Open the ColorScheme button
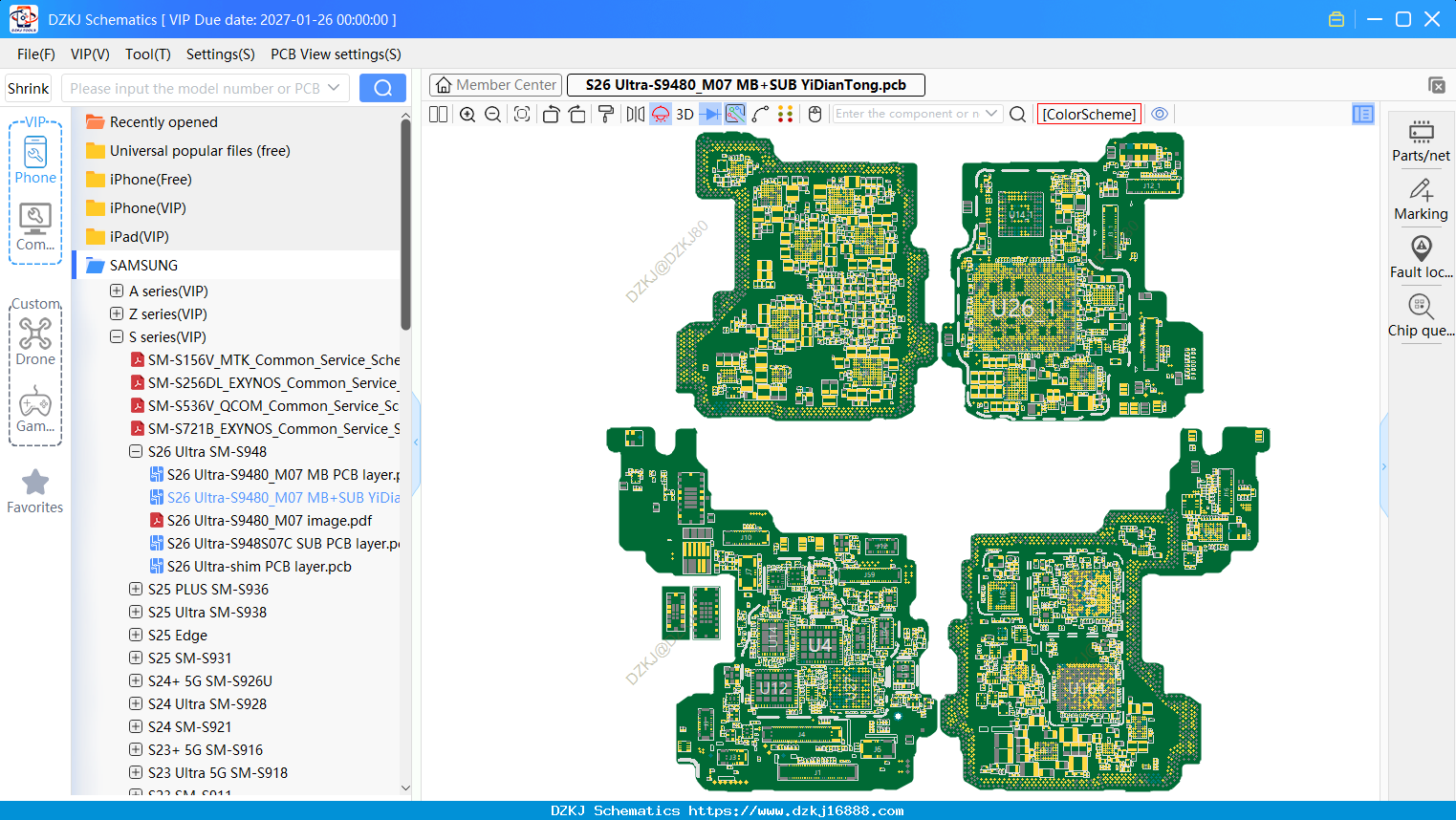 (x=1089, y=114)
